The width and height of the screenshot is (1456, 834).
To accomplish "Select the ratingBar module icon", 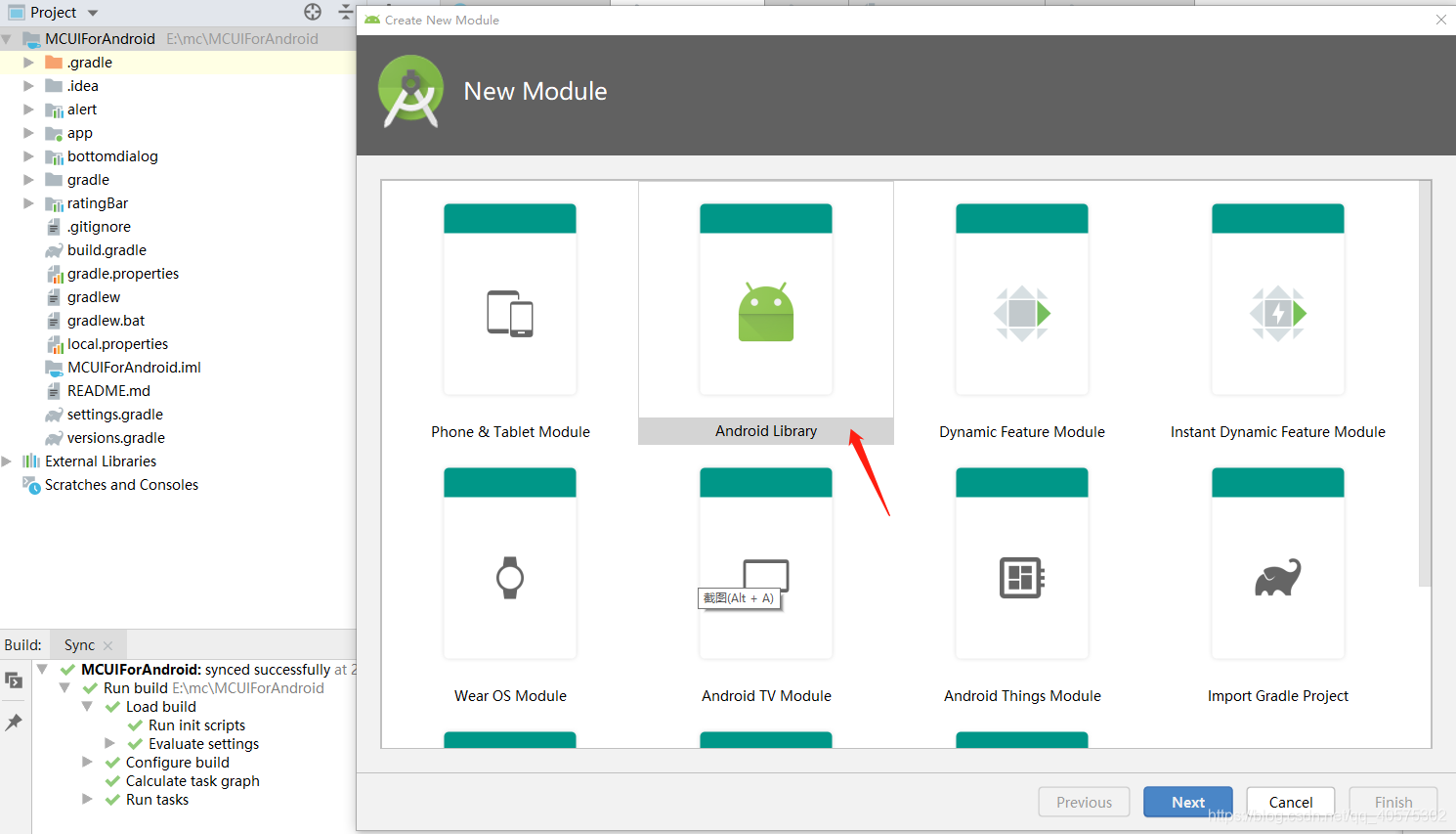I will pos(54,203).
